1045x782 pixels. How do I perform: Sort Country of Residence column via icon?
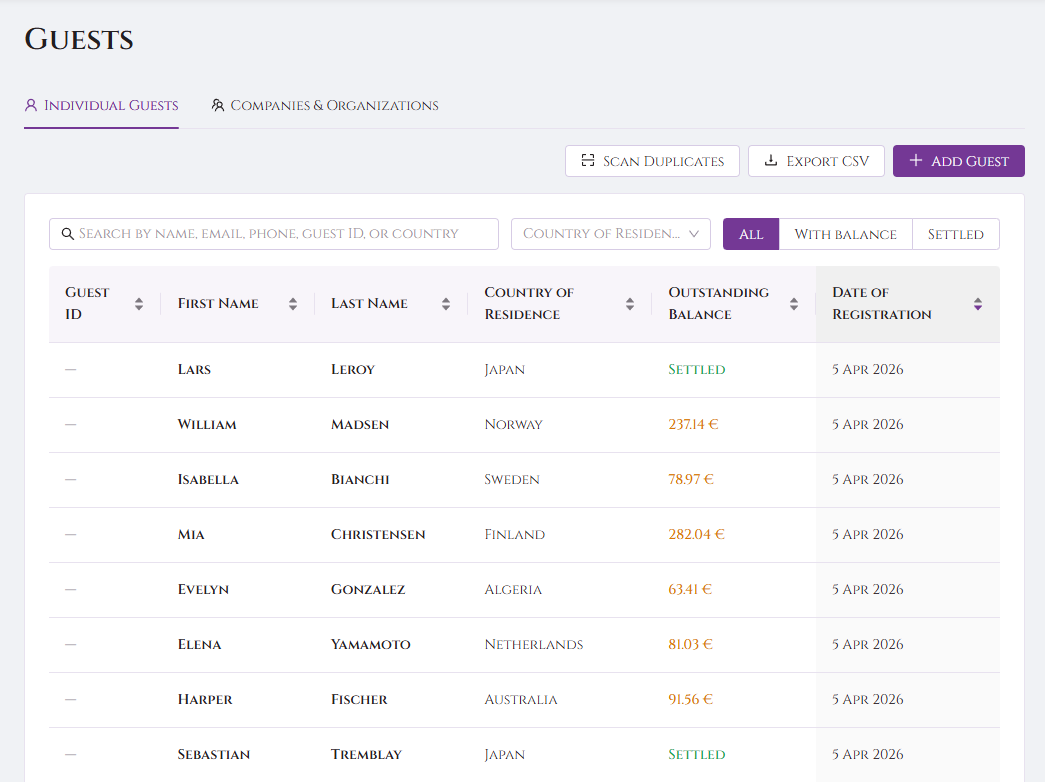[x=630, y=304]
